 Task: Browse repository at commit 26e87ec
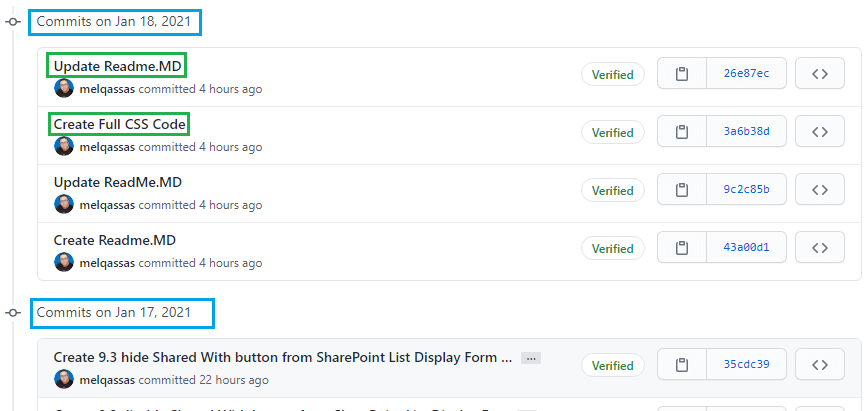(x=820, y=74)
